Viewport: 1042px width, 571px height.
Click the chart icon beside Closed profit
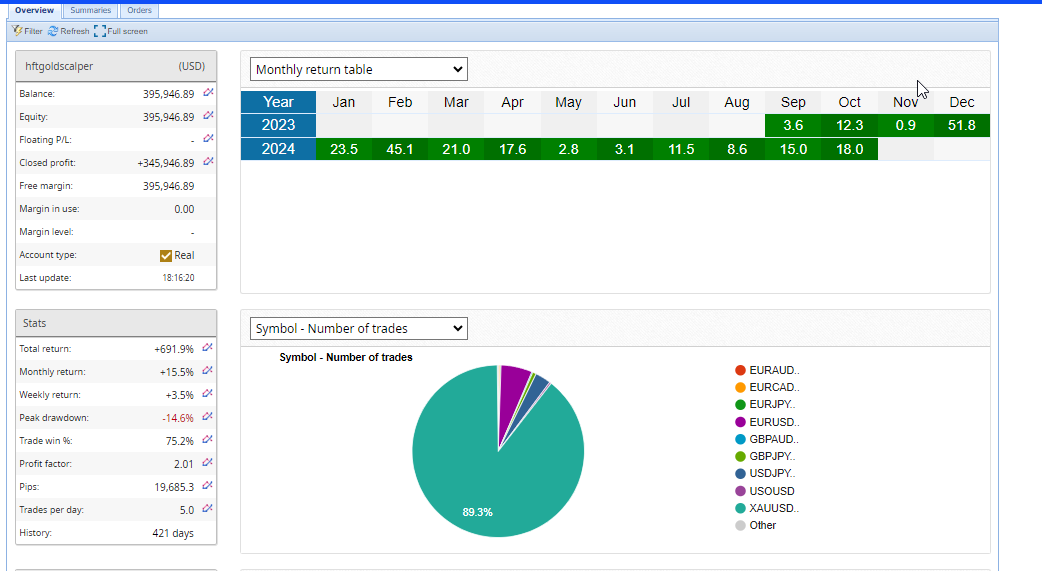click(208, 162)
